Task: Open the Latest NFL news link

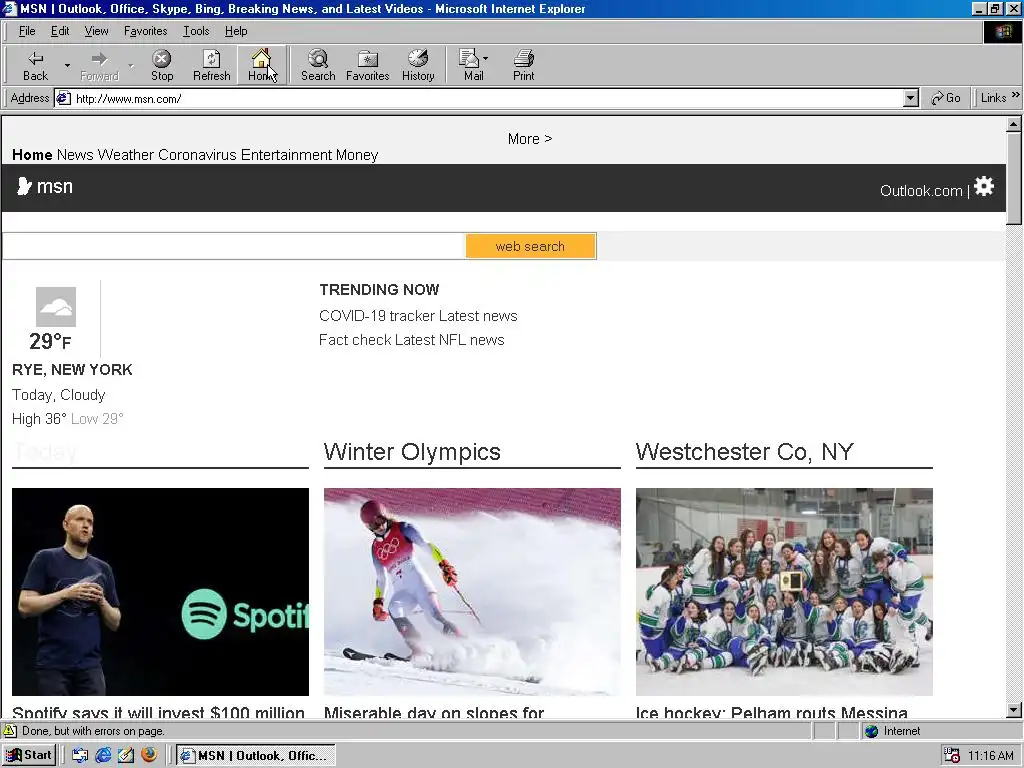Action: 449,340
